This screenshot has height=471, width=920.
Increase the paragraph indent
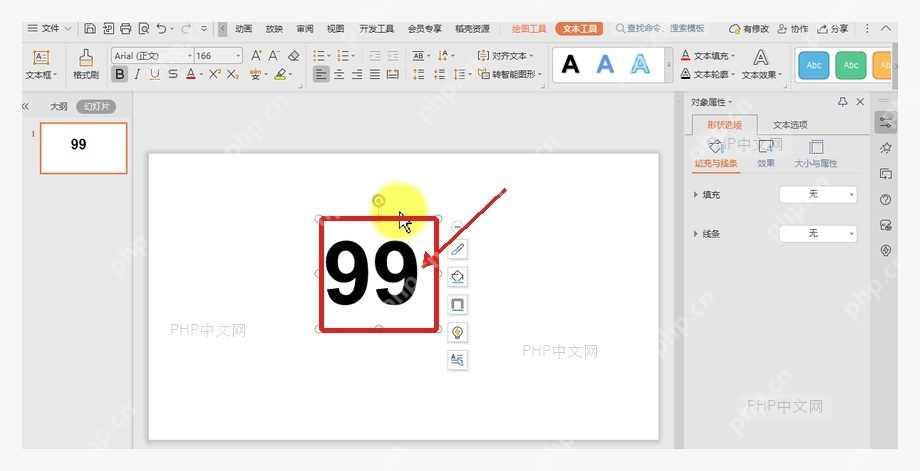(x=393, y=56)
